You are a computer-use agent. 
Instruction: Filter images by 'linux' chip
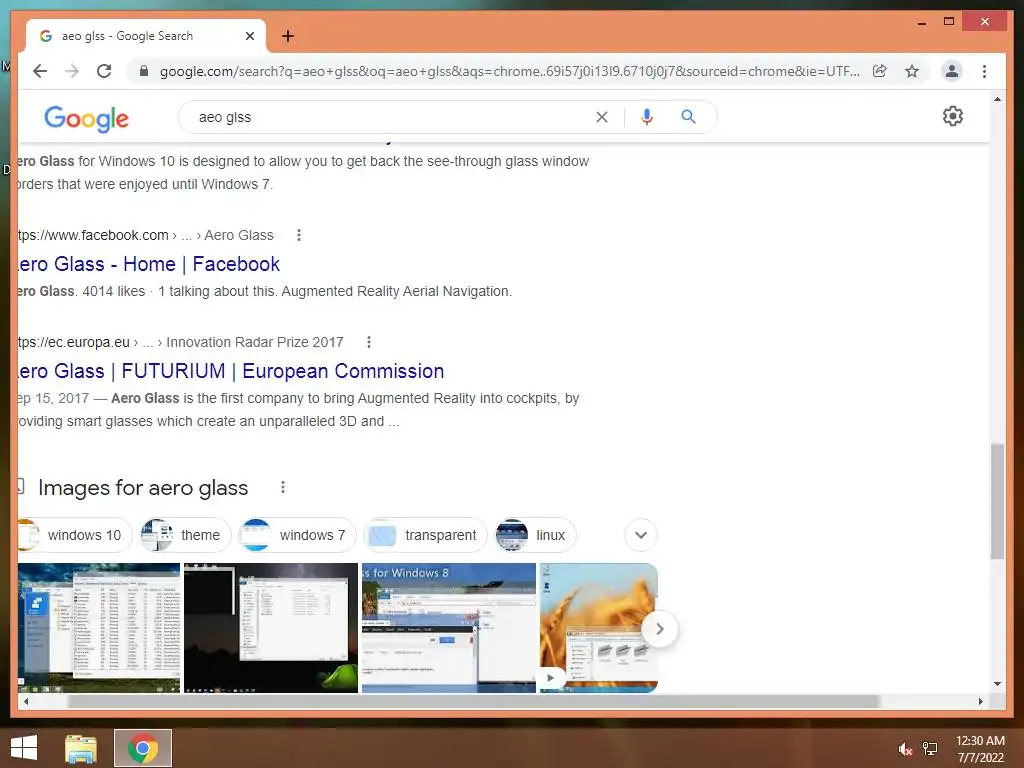tap(536, 535)
